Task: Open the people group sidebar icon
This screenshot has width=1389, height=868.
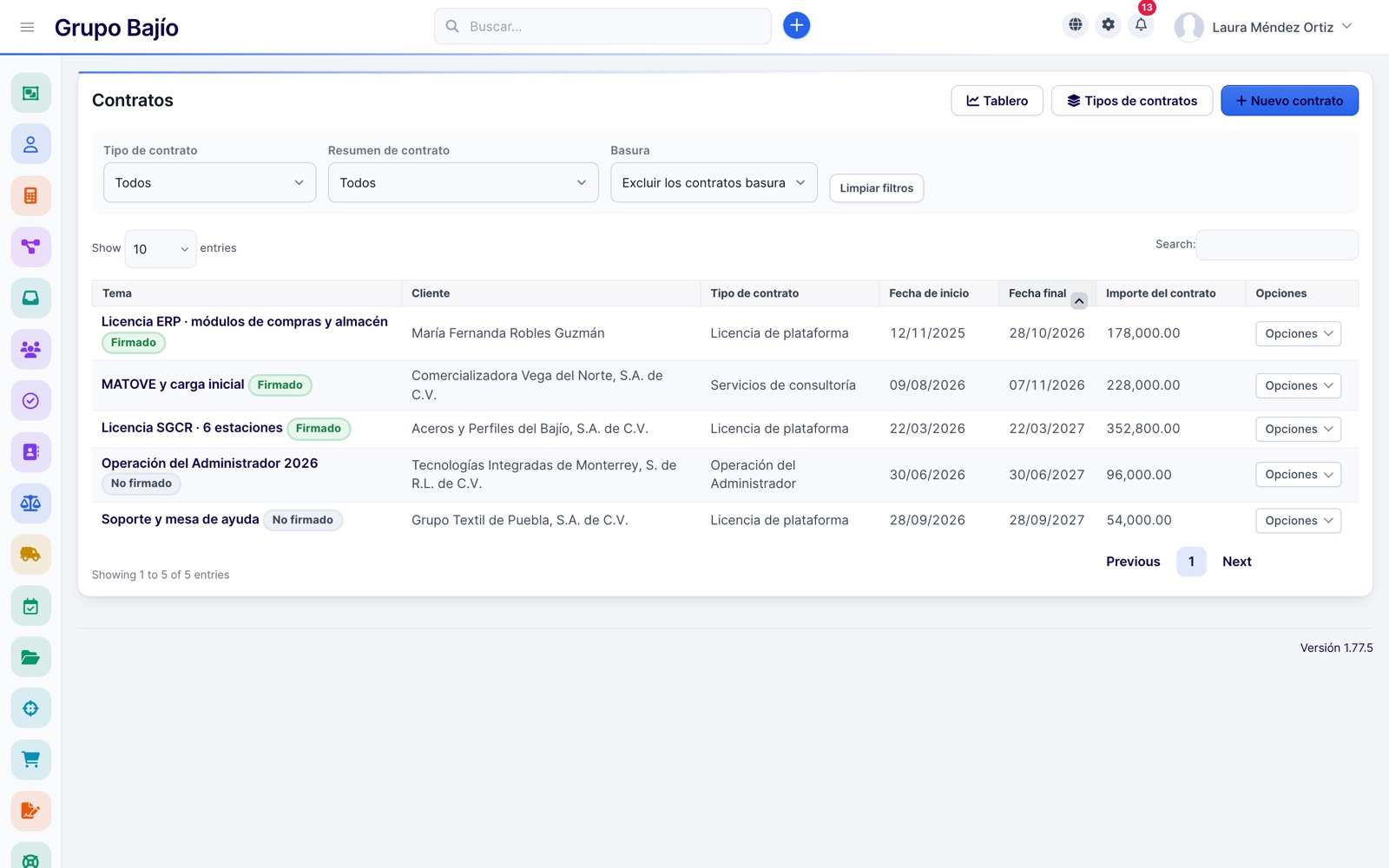Action: point(30,349)
